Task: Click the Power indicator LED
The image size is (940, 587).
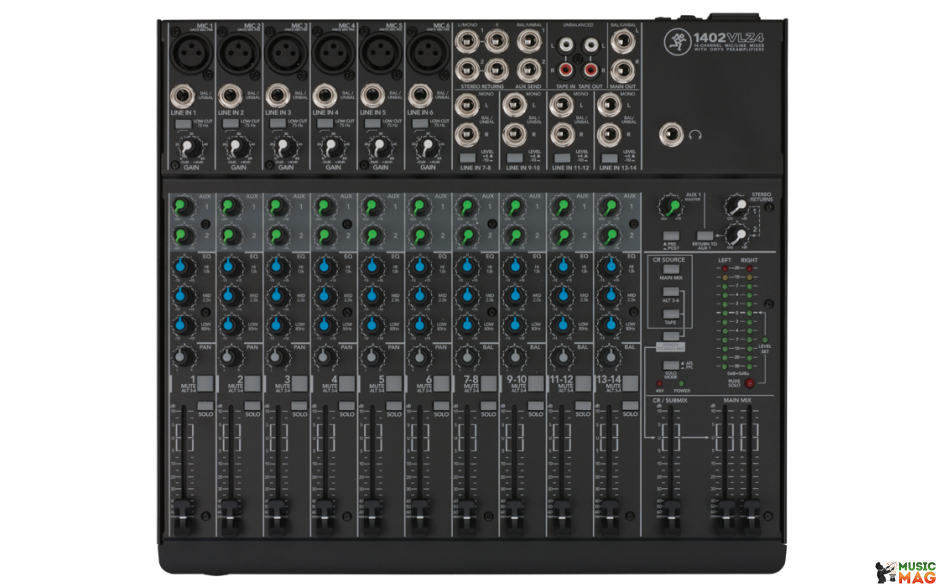Action: pyautogui.click(x=682, y=384)
